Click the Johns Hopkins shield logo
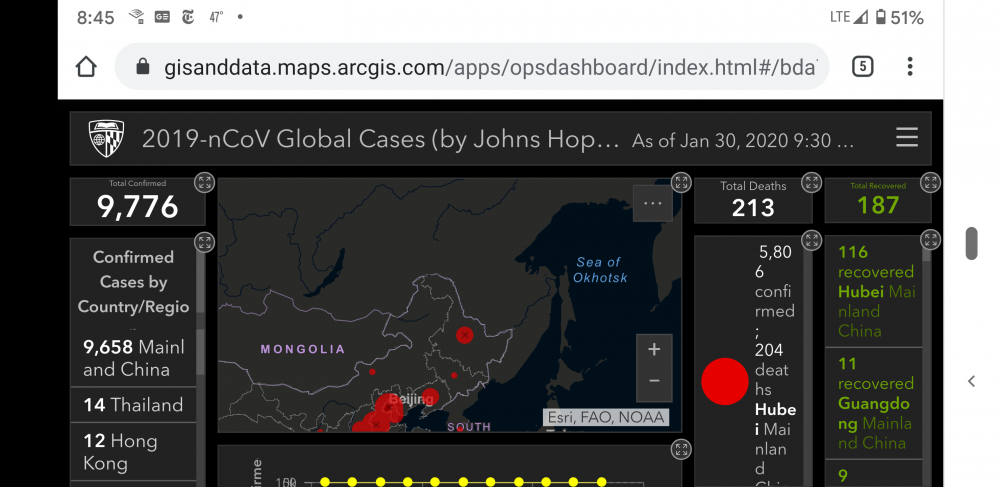The width and height of the screenshot is (1000, 487). click(x=106, y=138)
